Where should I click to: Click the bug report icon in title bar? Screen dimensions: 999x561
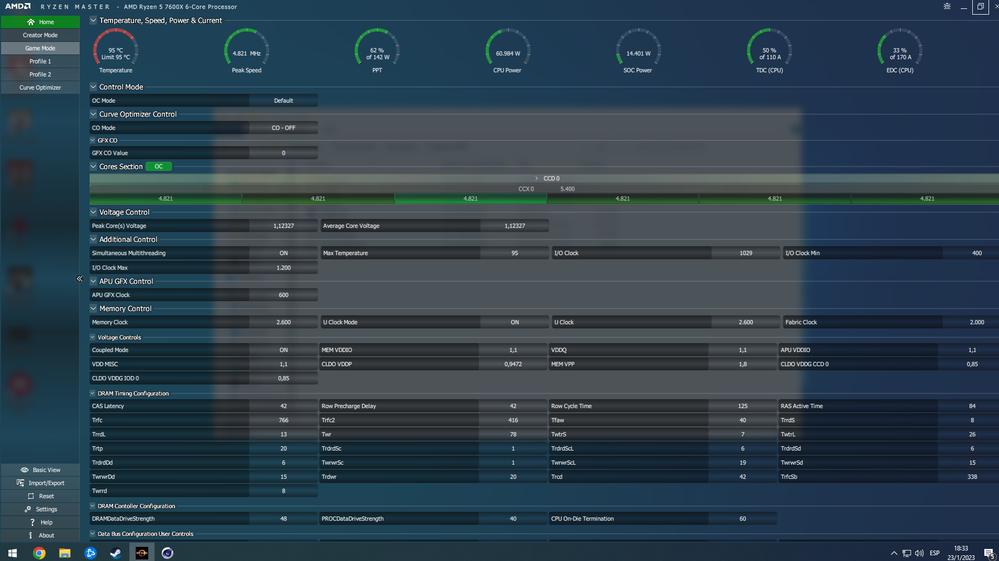(x=947, y=6)
